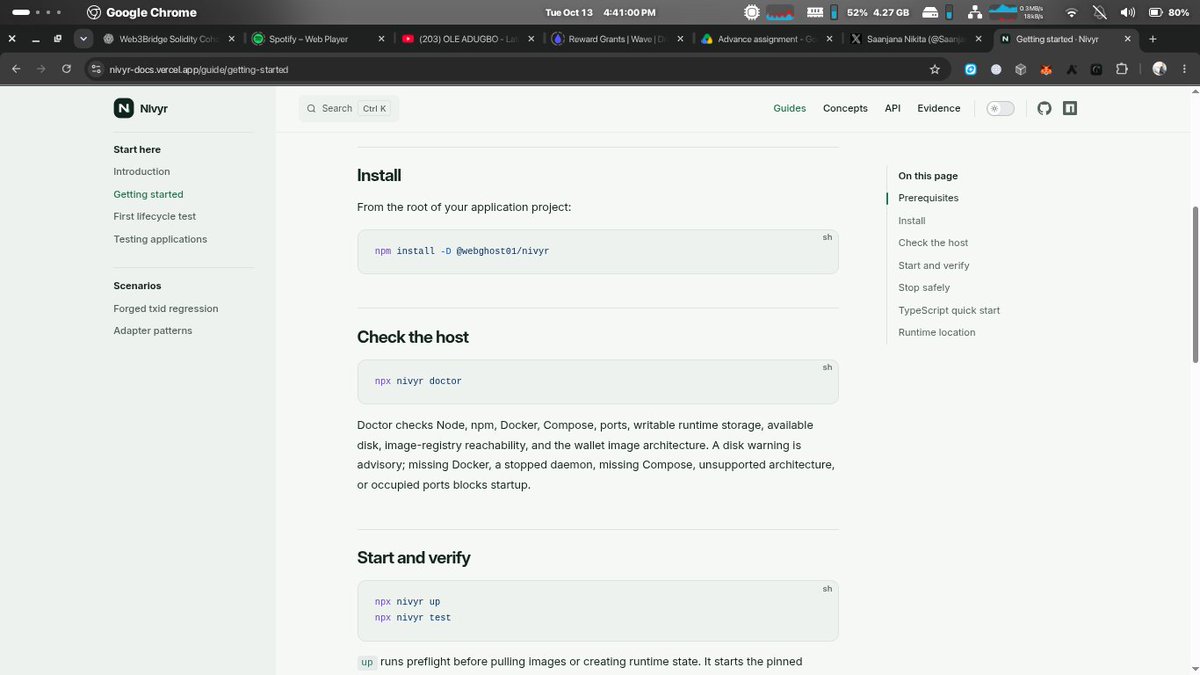Click the page vertical scrollbar
The height and width of the screenshot is (675, 1200).
click(1195, 283)
